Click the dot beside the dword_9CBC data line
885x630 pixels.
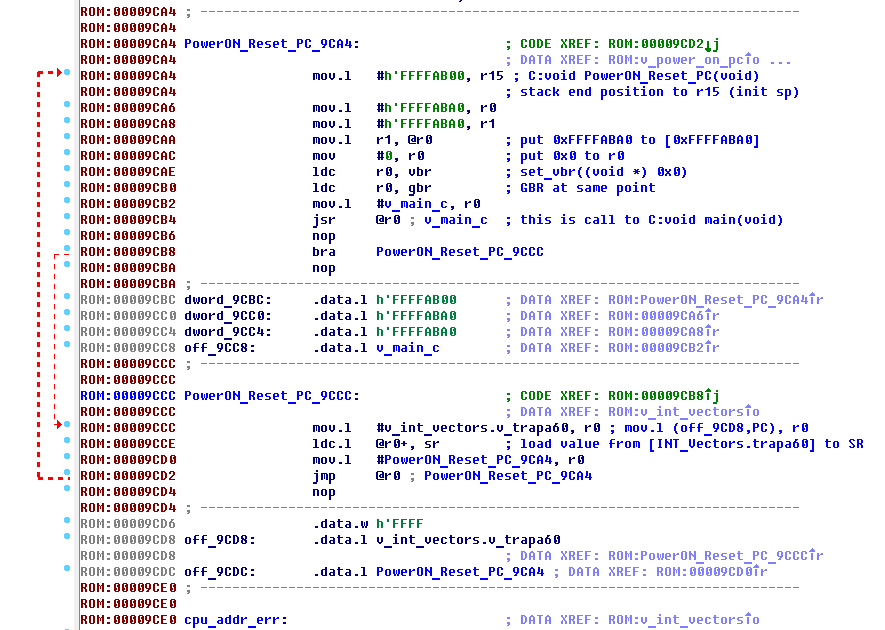(x=66, y=298)
